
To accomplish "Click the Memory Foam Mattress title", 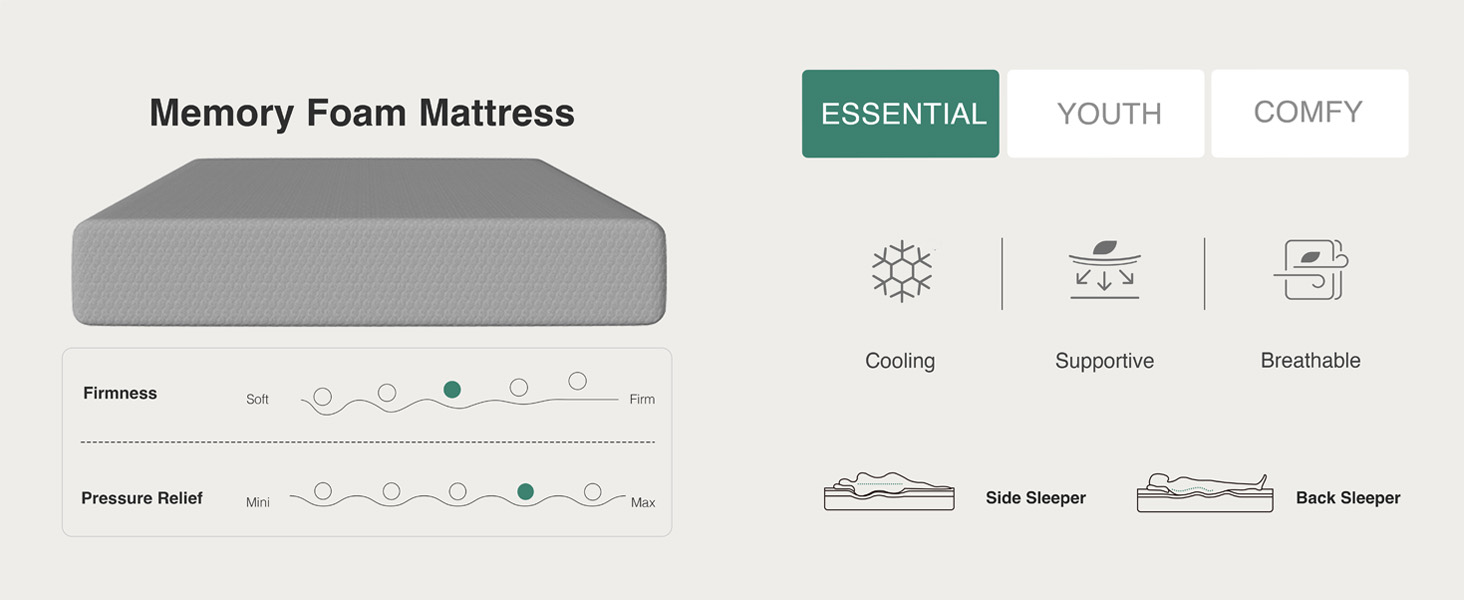I will click(x=362, y=113).
